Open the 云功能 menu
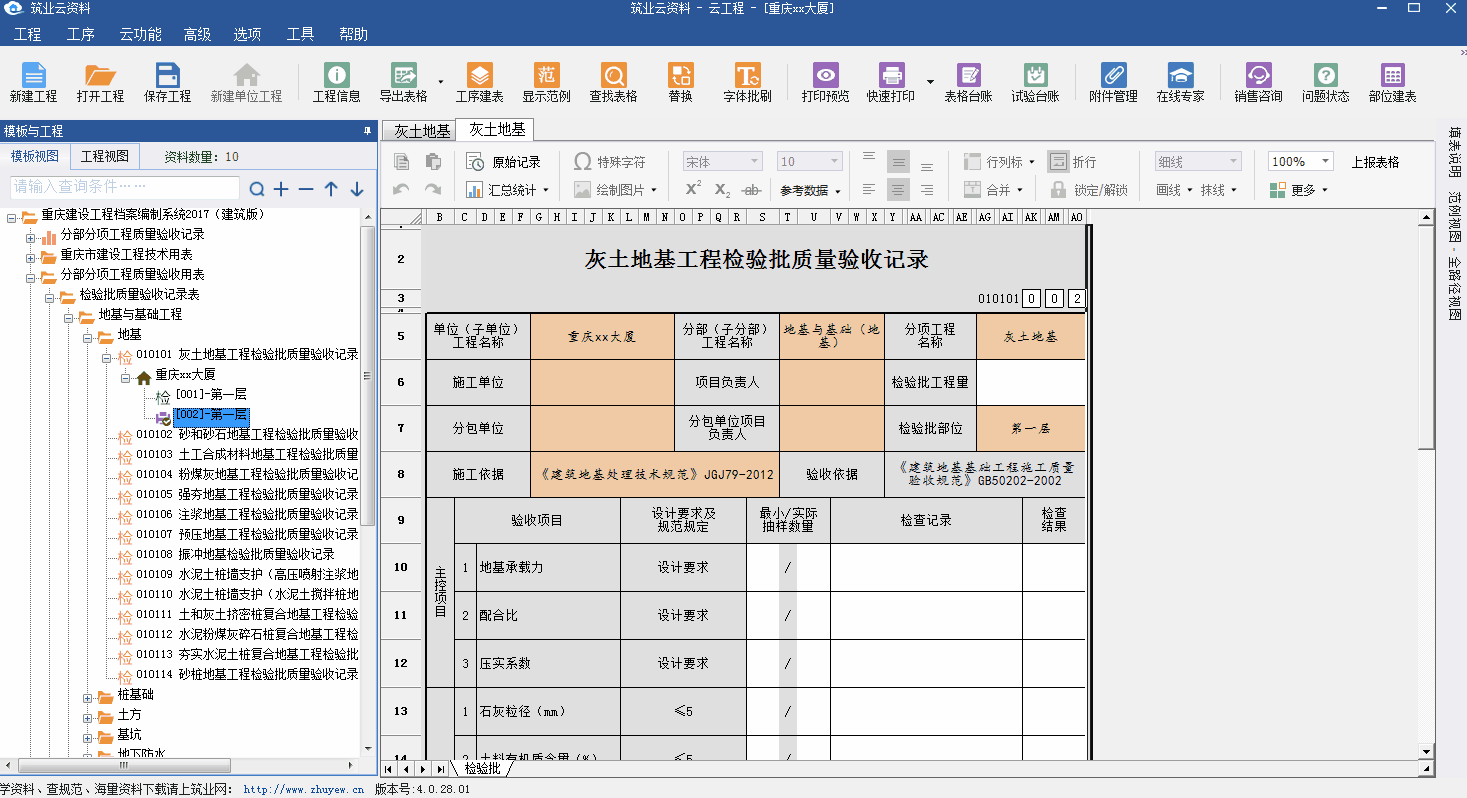The image size is (1467, 798). [140, 34]
